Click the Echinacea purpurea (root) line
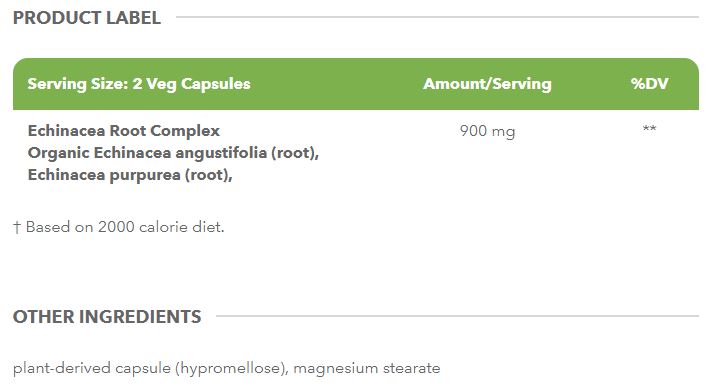Screen dimensions: 709x389 (130, 175)
